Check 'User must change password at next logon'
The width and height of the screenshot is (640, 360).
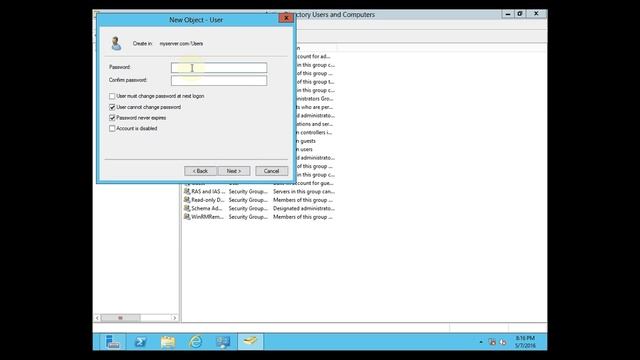112,96
